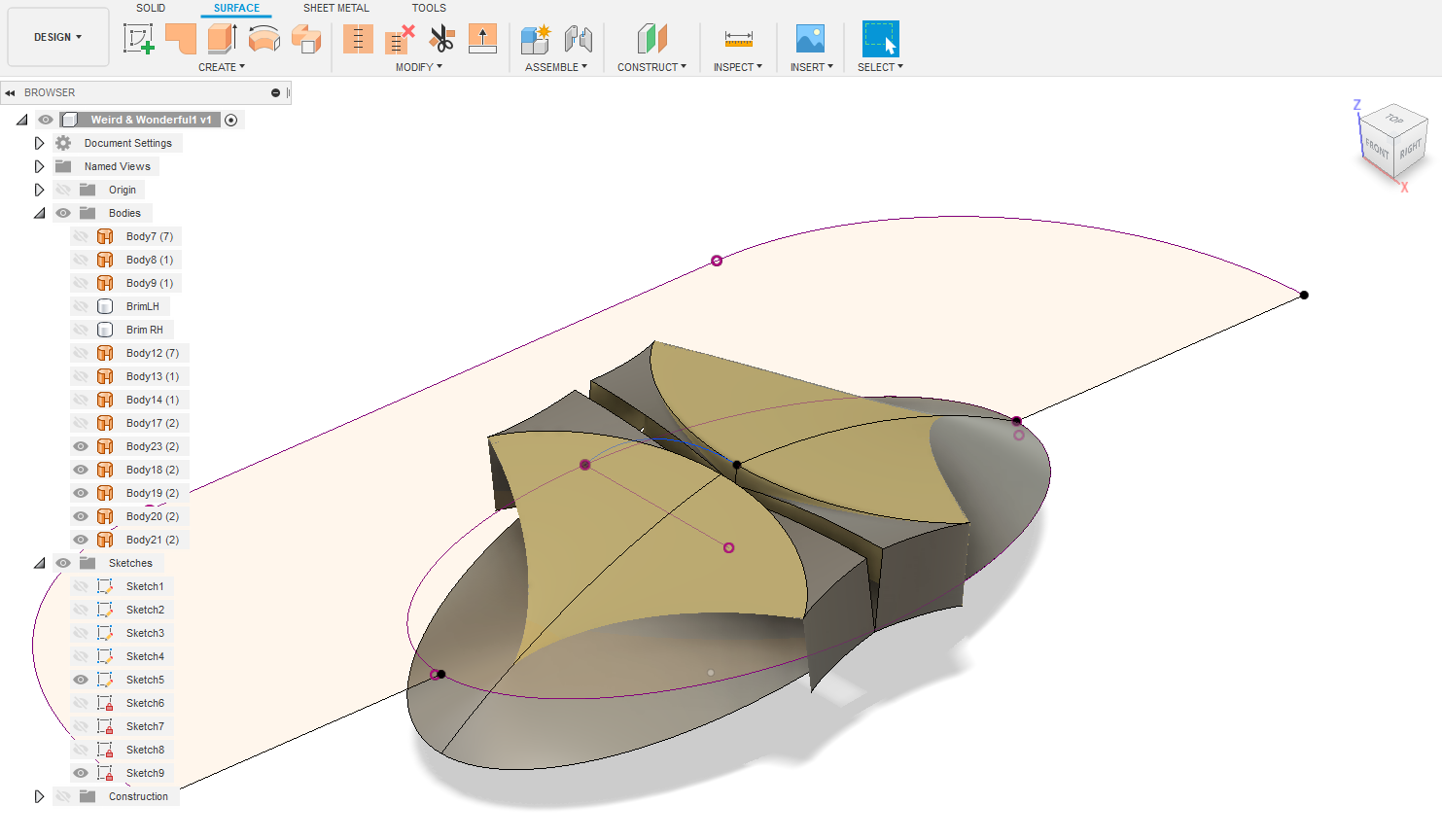Screen dimensions: 1442x840
Task: Switch to the TOOLS tab
Action: (429, 8)
